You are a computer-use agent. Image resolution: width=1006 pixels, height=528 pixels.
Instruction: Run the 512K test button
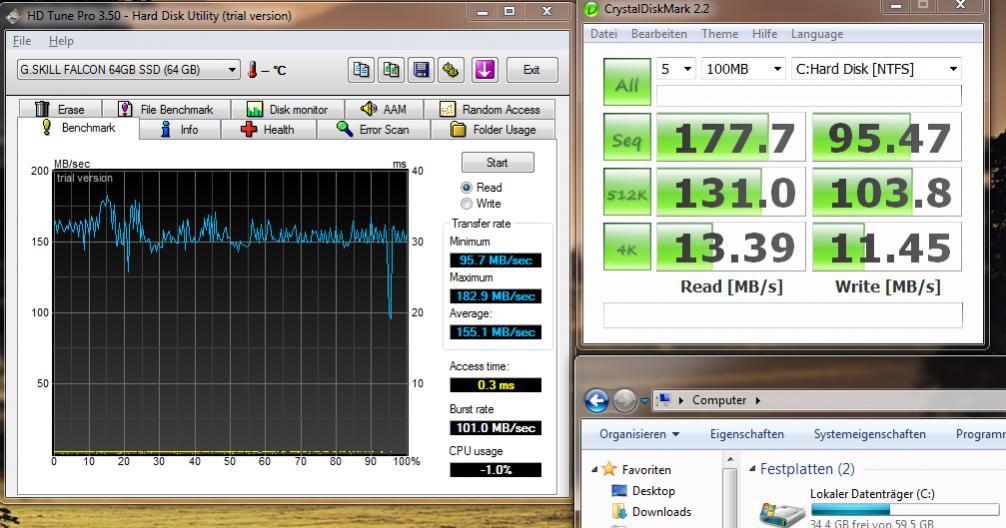tap(627, 192)
